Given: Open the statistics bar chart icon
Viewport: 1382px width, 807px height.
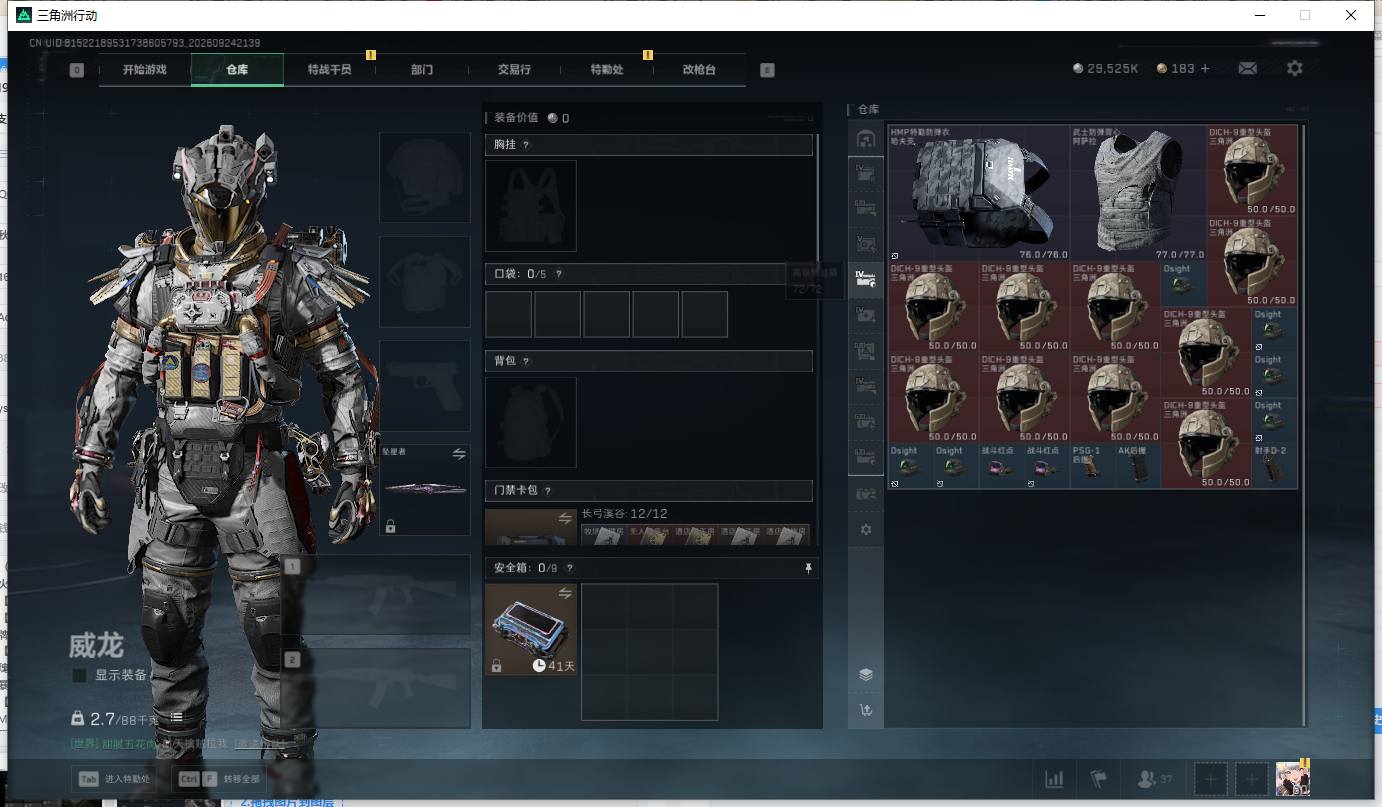Looking at the screenshot, I should [1054, 779].
